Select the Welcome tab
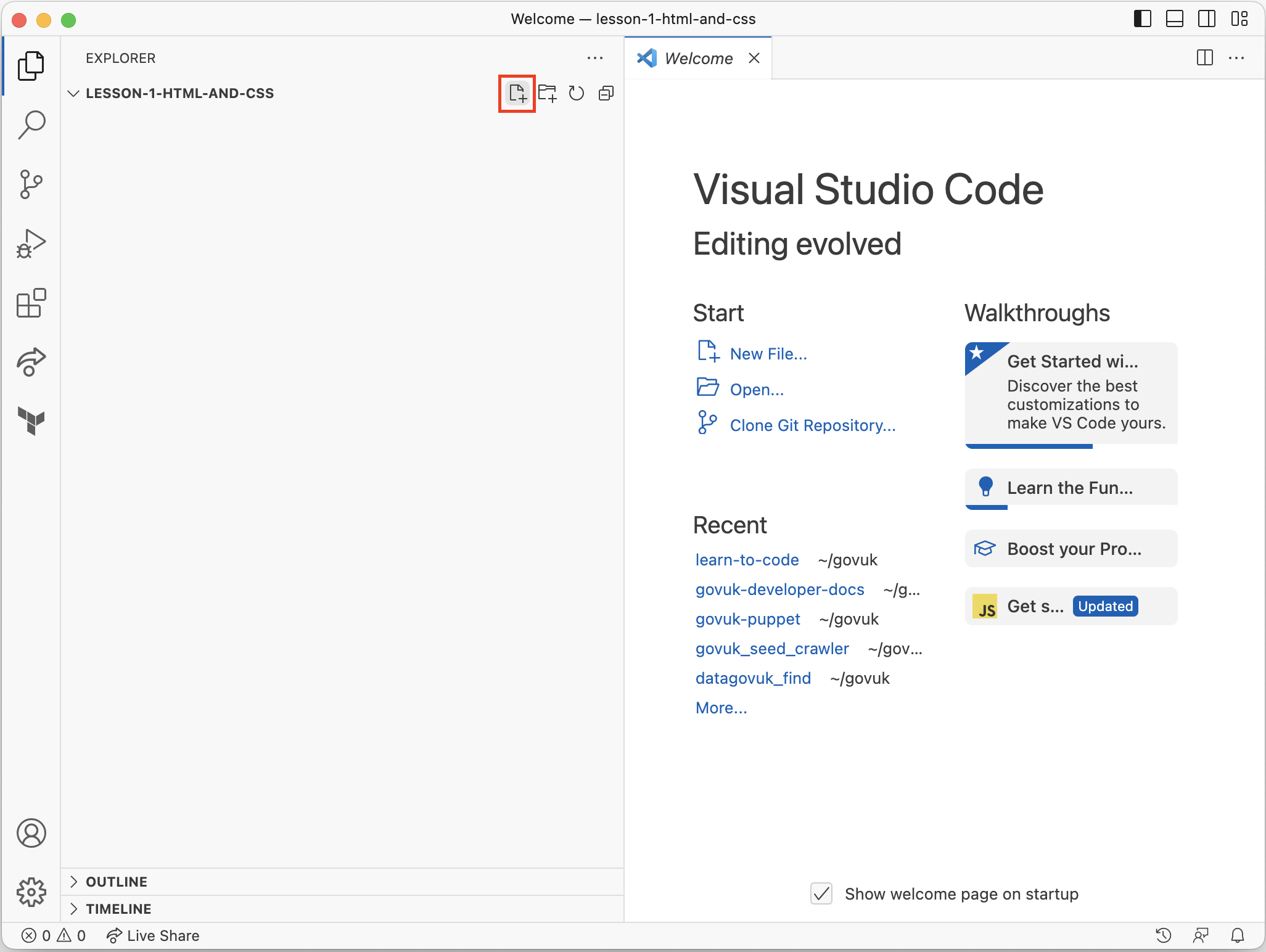This screenshot has height=952, width=1266. 698,59
